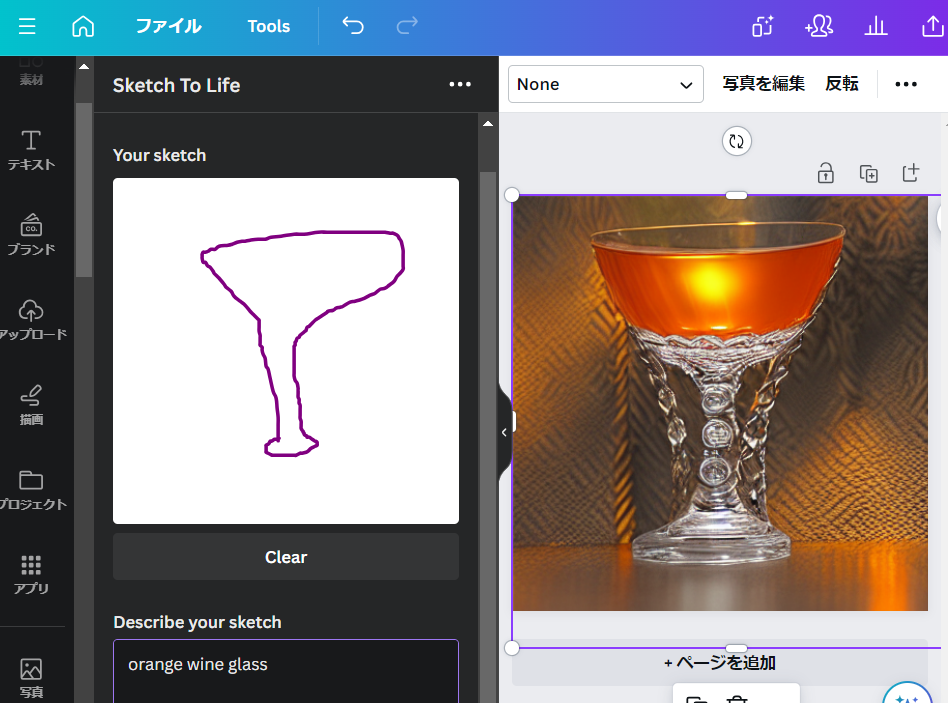Viewport: 948px width, 703px height.
Task: Open image toolbar more options
Action: coord(906,84)
